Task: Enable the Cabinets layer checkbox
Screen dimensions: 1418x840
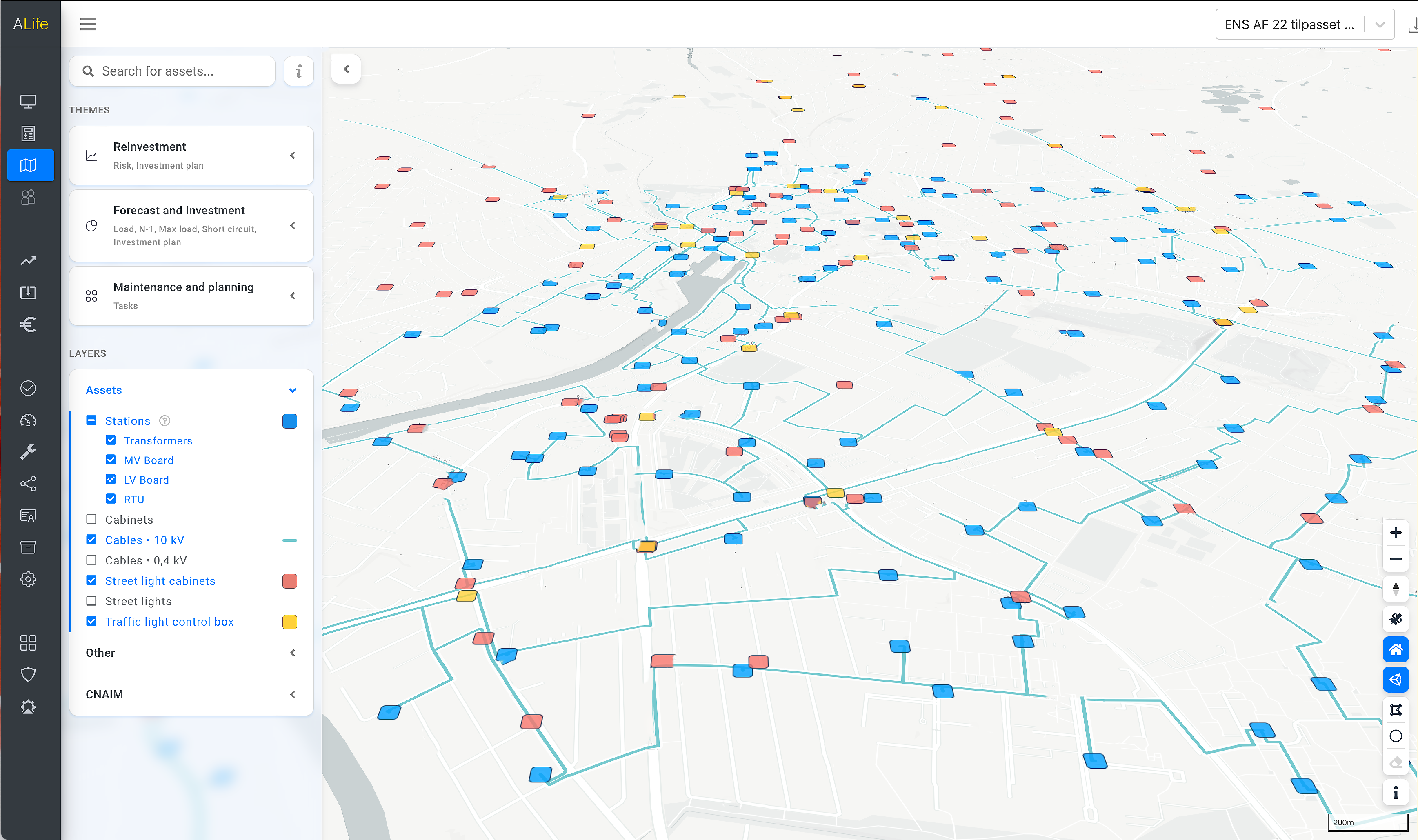Action: pos(91,519)
